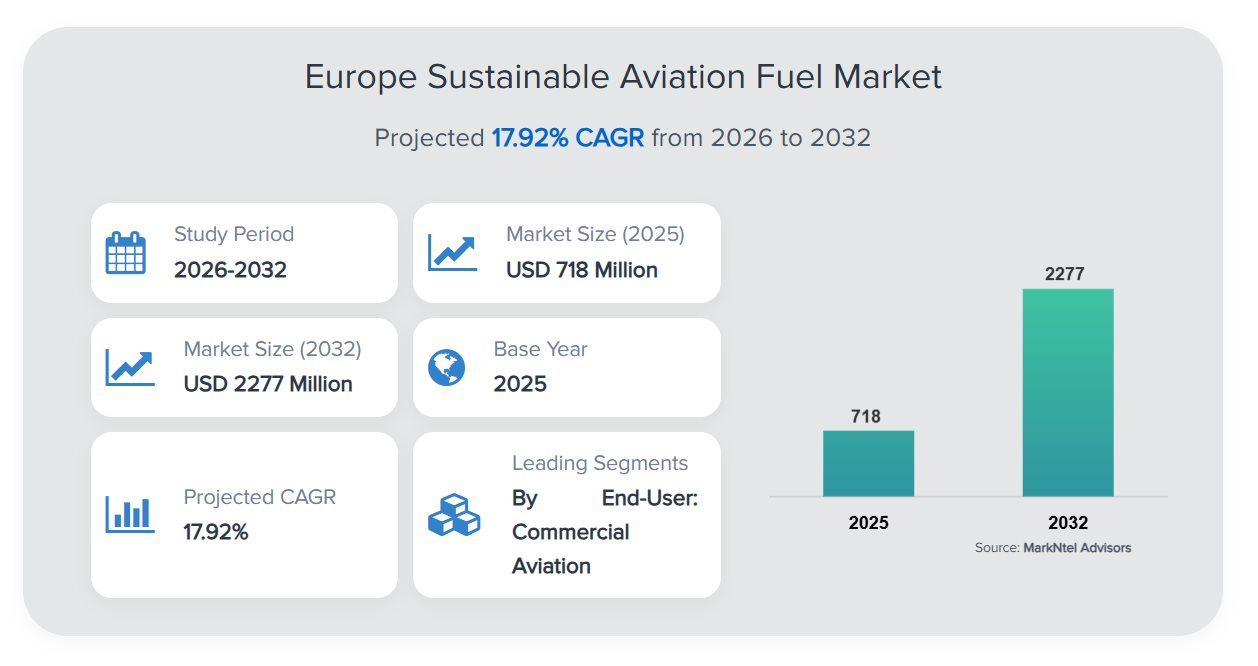
Task: Click the trend line icon for Market Size (2025)
Action: pyautogui.click(x=453, y=252)
